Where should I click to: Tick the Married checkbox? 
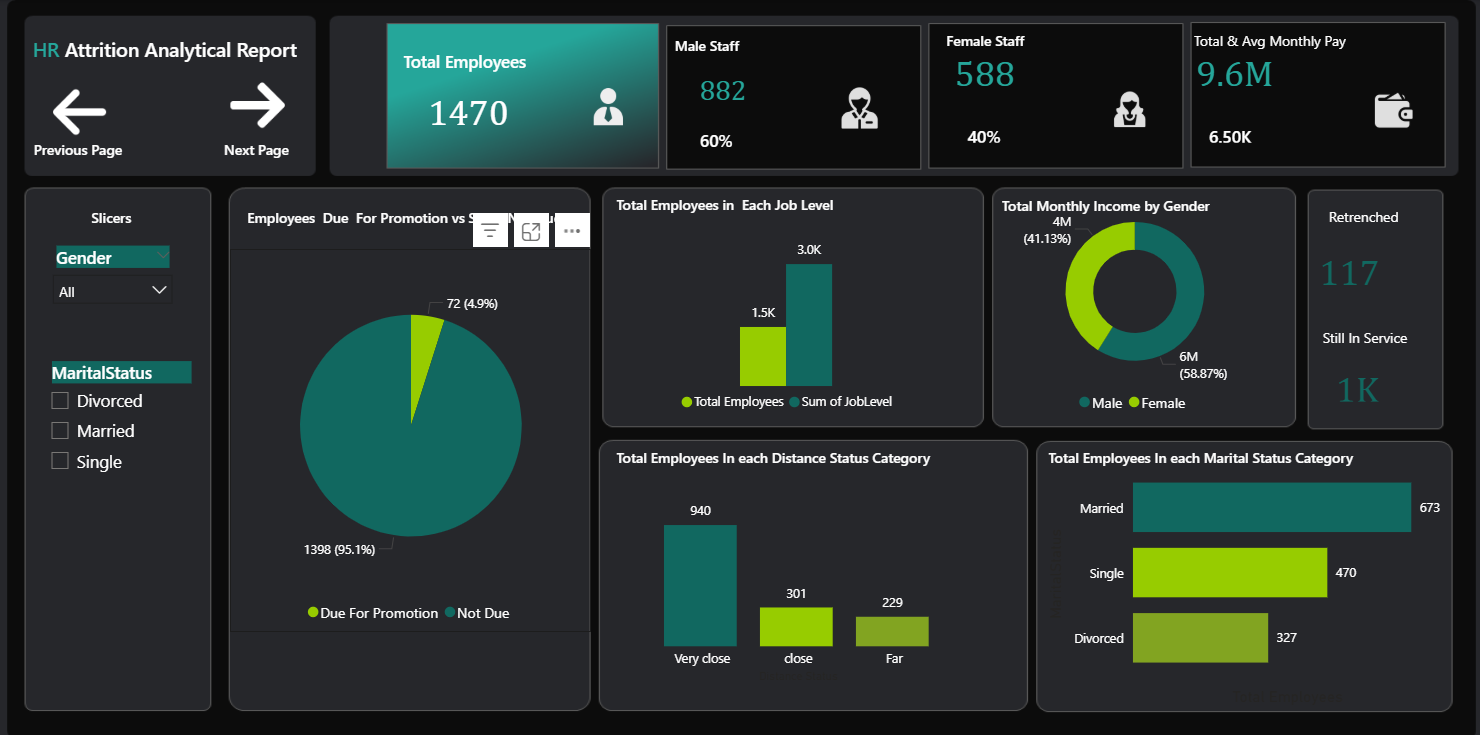tap(60, 431)
